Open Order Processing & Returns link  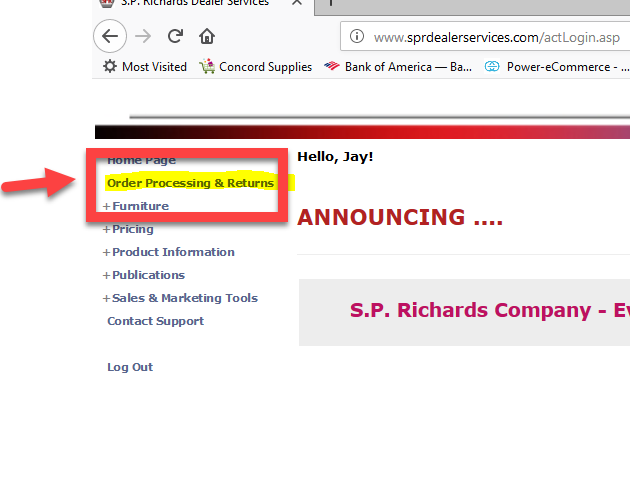(190, 183)
